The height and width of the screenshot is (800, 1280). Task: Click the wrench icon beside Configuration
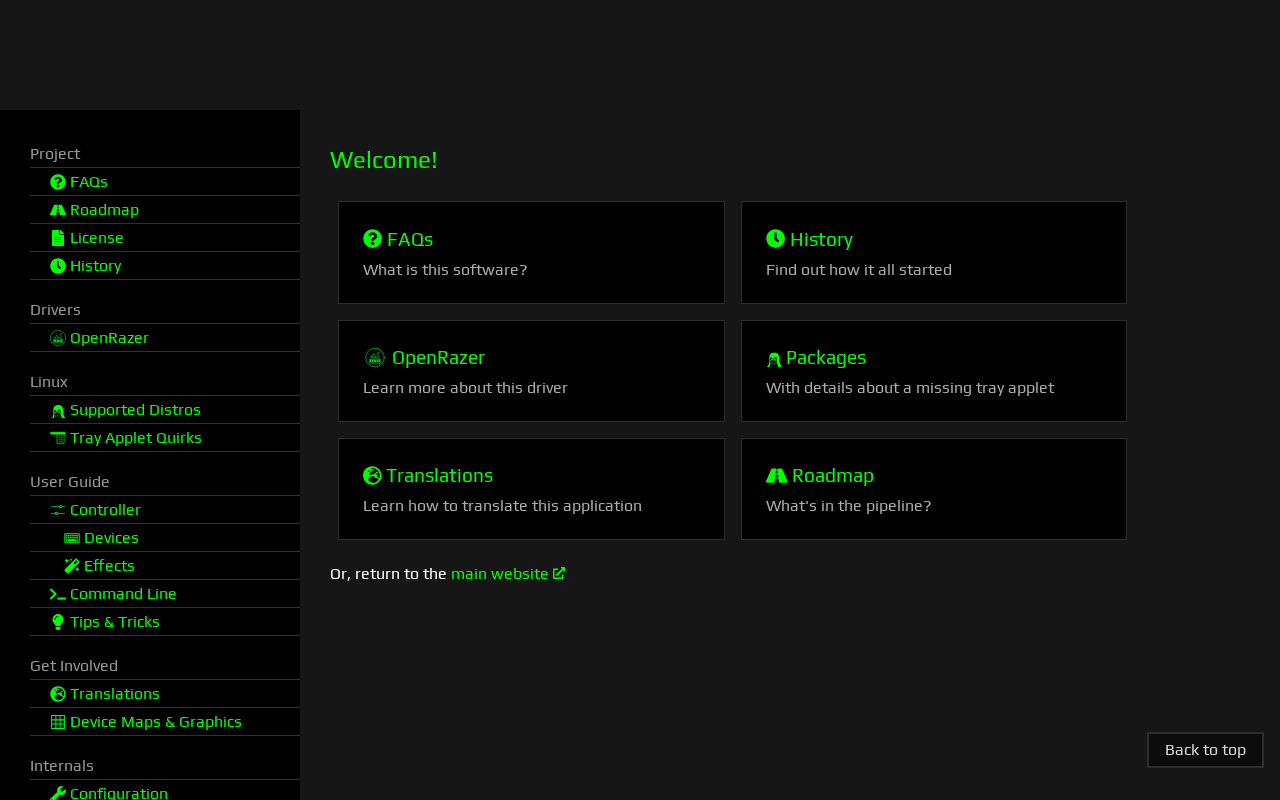pos(58,794)
